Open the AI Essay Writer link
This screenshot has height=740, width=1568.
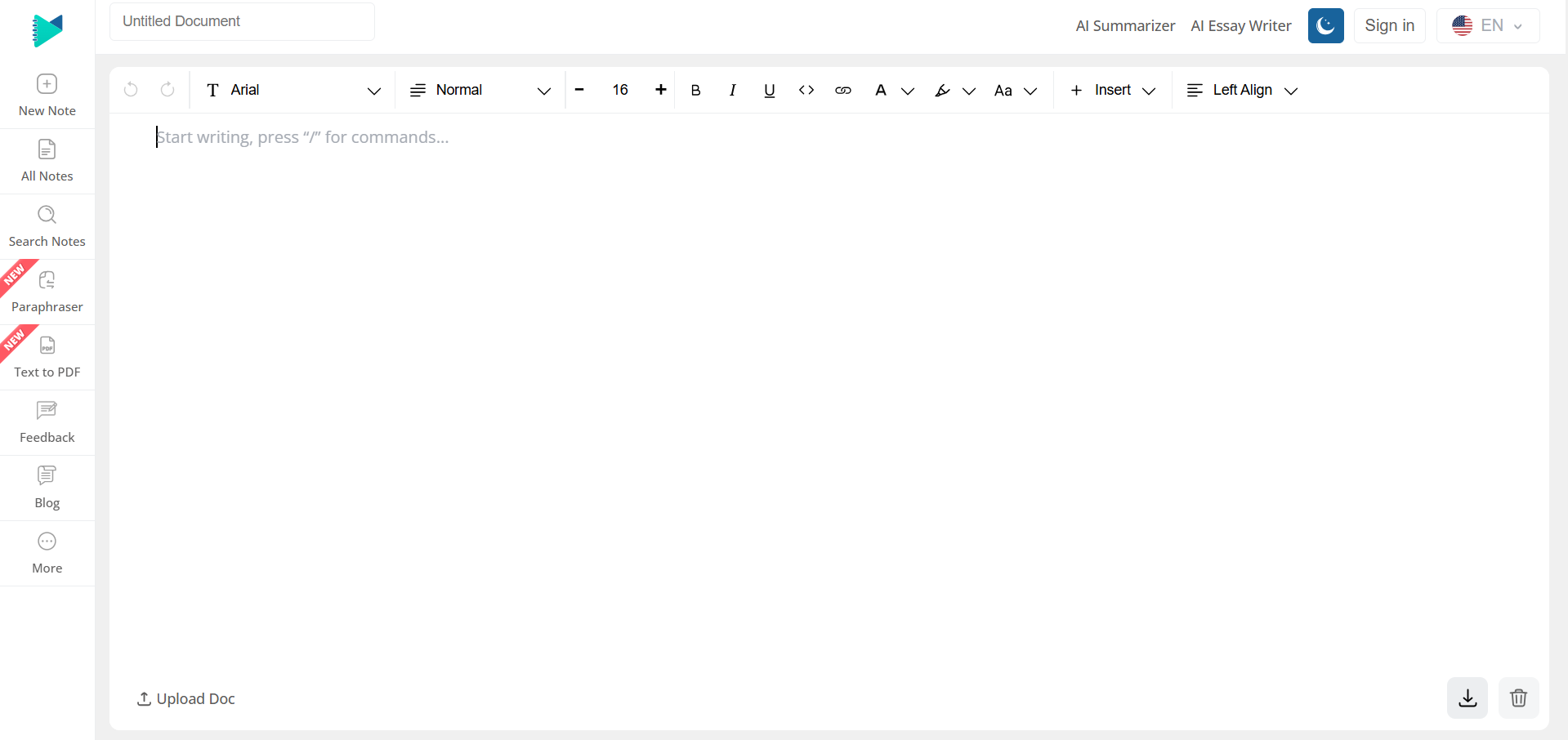(x=1240, y=26)
